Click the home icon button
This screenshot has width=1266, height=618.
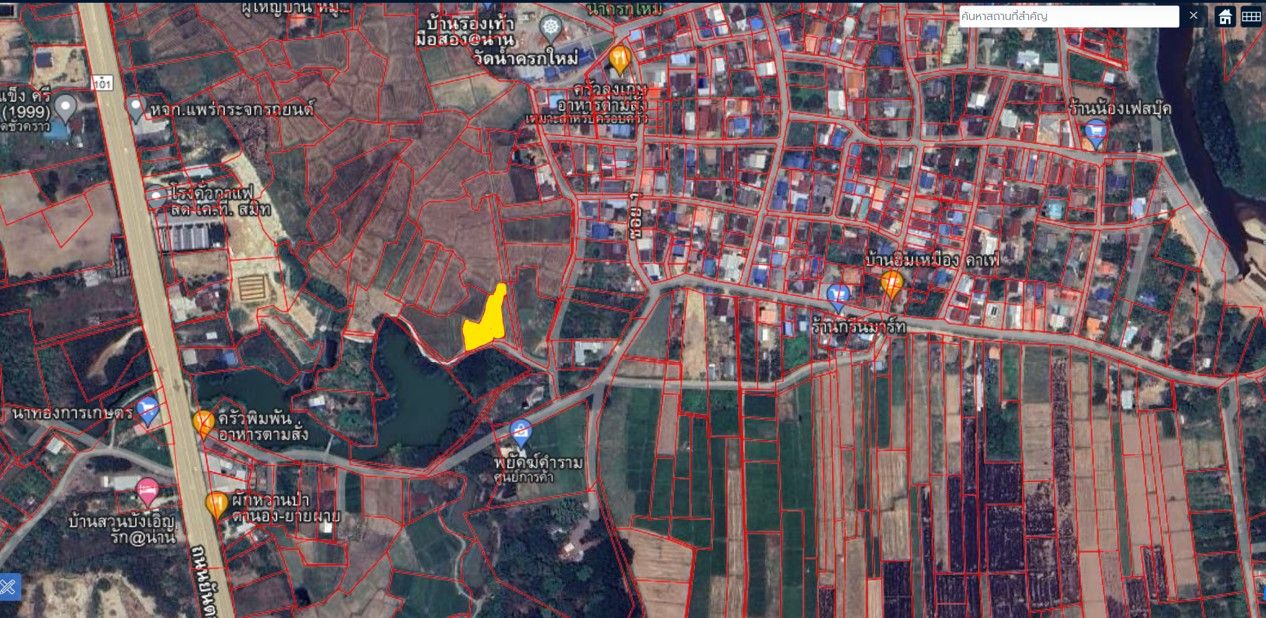click(1225, 16)
